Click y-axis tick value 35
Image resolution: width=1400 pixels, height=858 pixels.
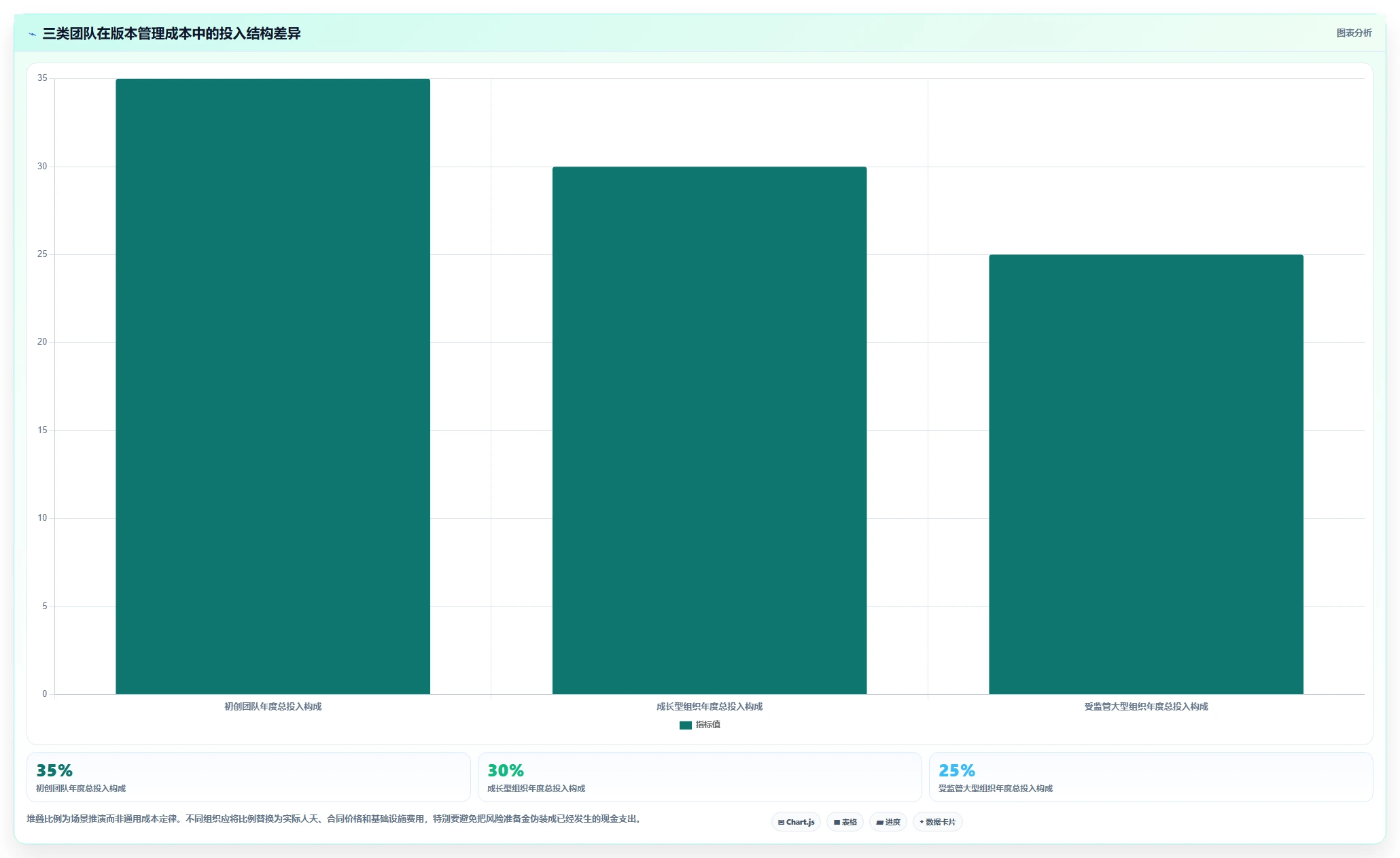[x=42, y=78]
